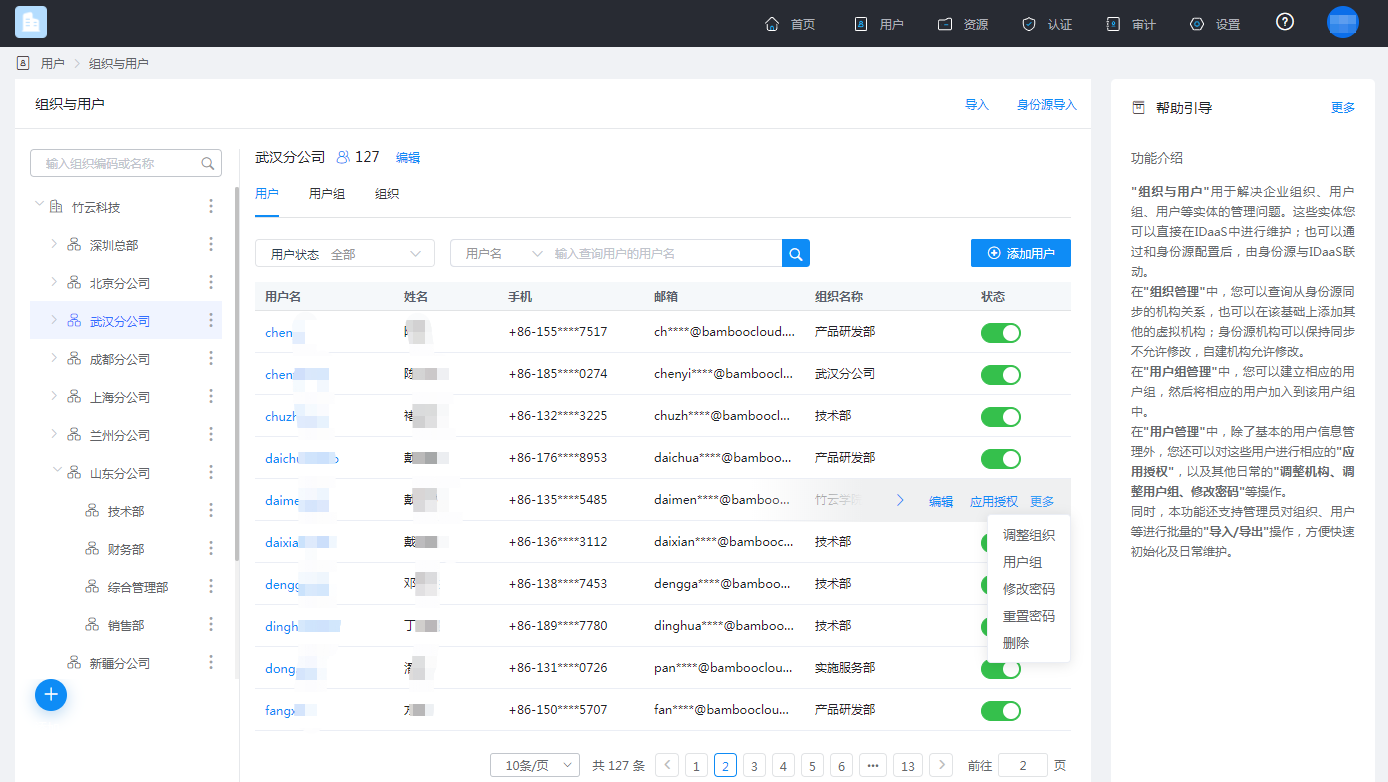Switch to the 组织 tab

tap(387, 194)
